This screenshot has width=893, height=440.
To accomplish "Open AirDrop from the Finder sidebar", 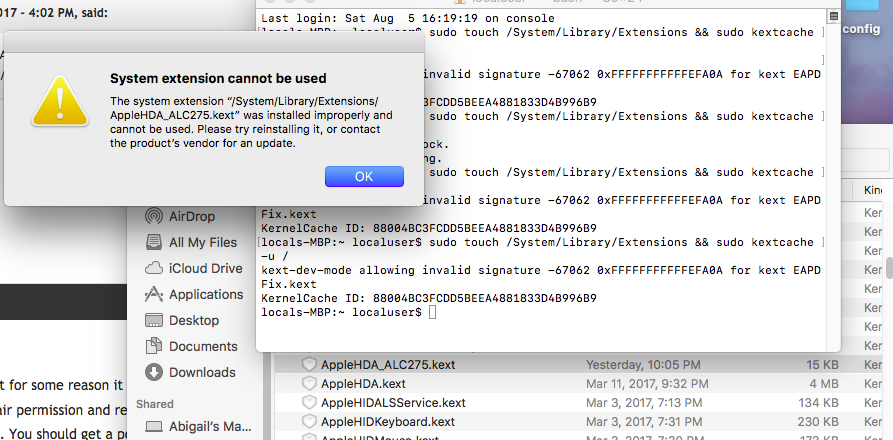I will pyautogui.click(x=192, y=216).
